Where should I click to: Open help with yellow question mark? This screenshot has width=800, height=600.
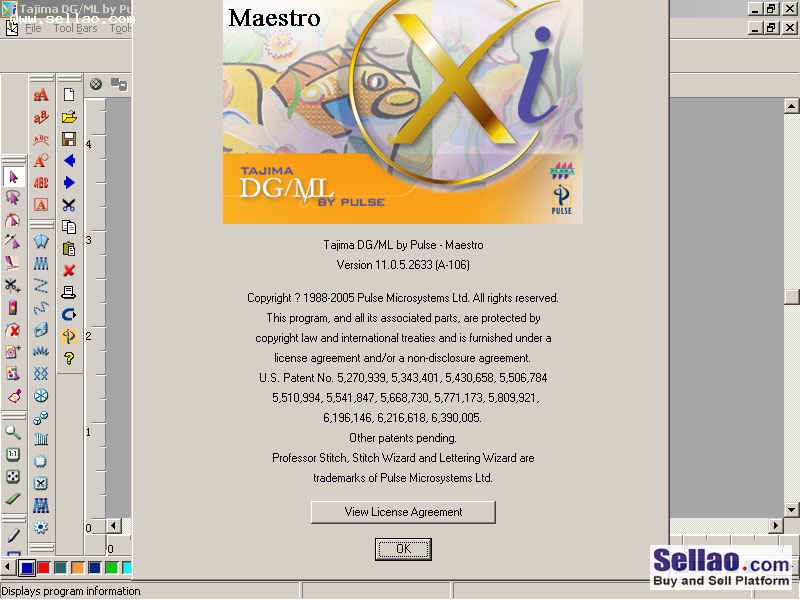click(x=69, y=358)
